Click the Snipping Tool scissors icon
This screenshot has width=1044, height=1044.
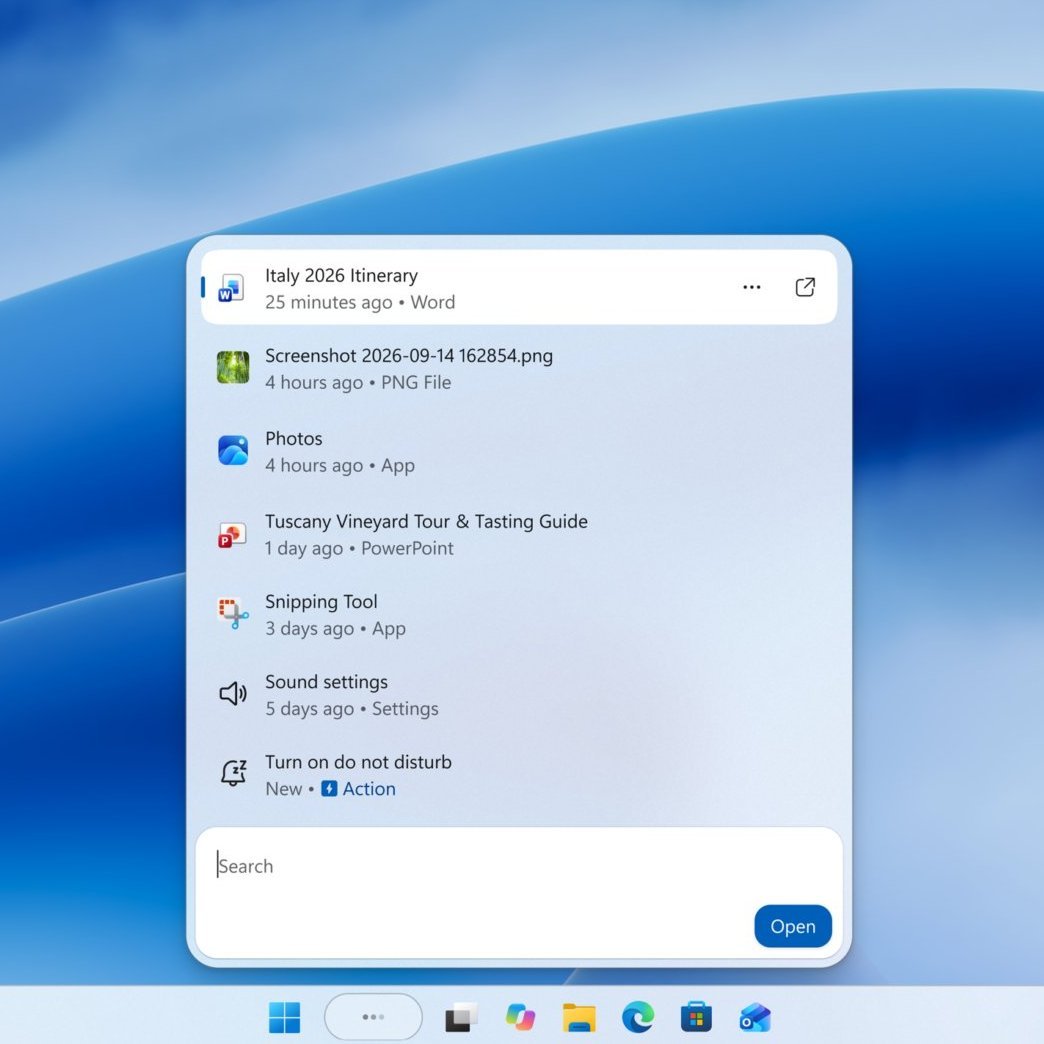click(x=233, y=613)
